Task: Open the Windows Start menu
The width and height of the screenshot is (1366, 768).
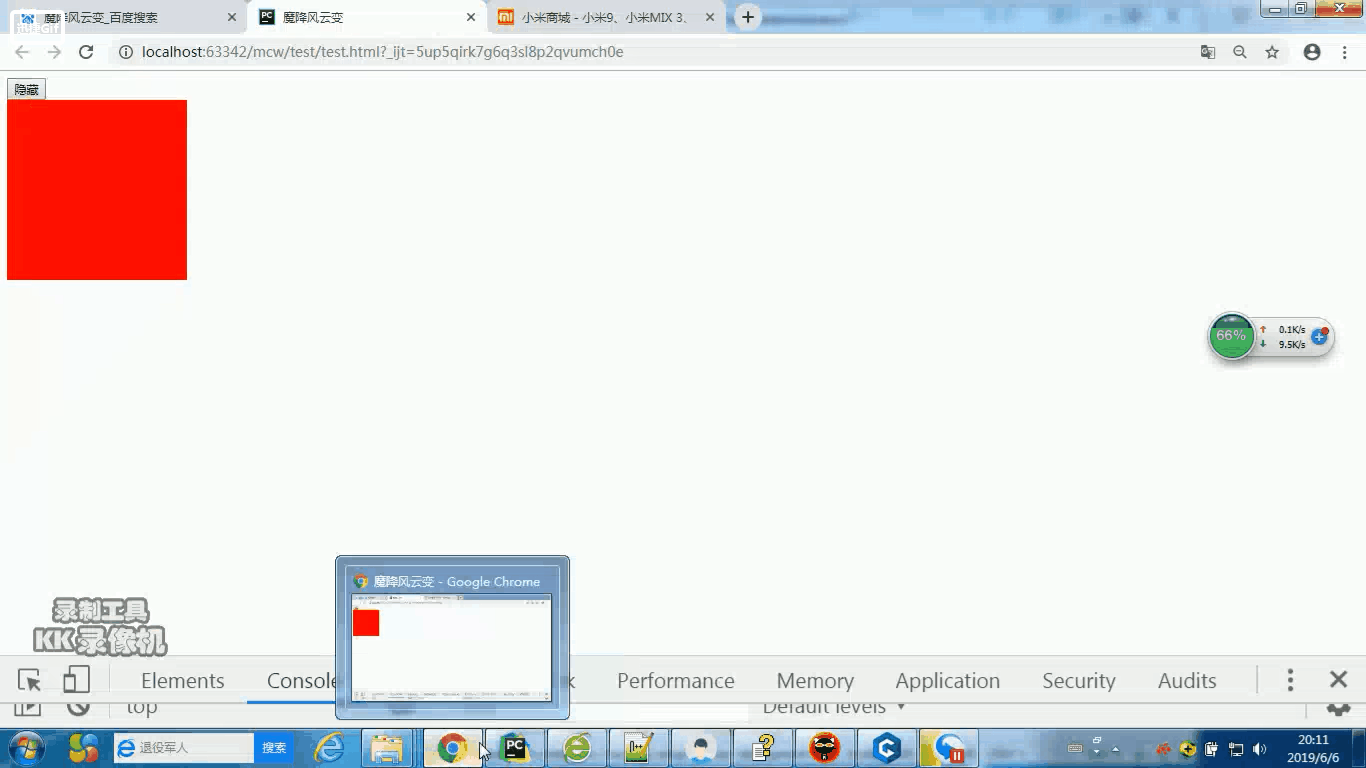Action: [27, 747]
